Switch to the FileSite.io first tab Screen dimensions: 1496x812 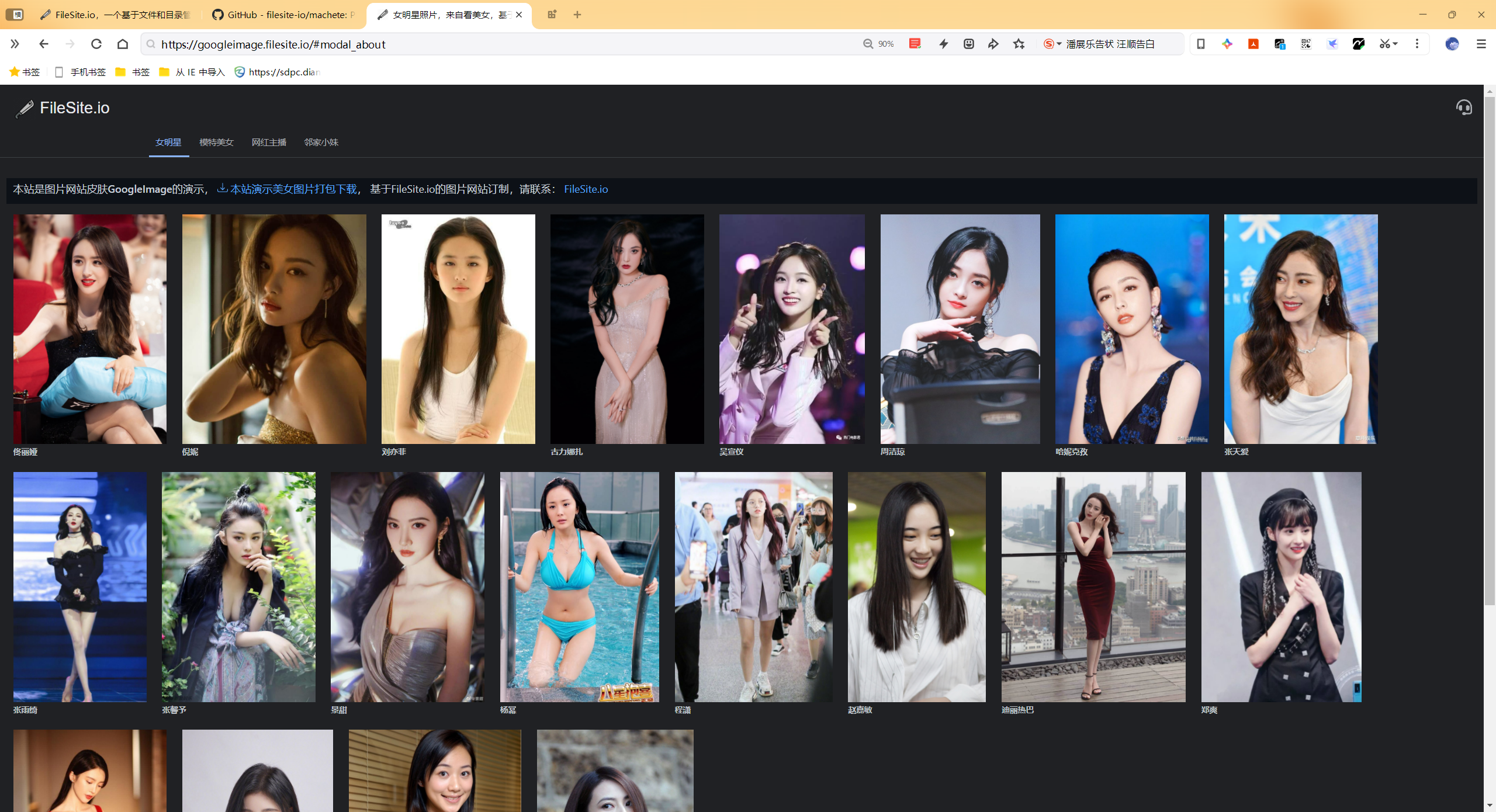point(116,15)
